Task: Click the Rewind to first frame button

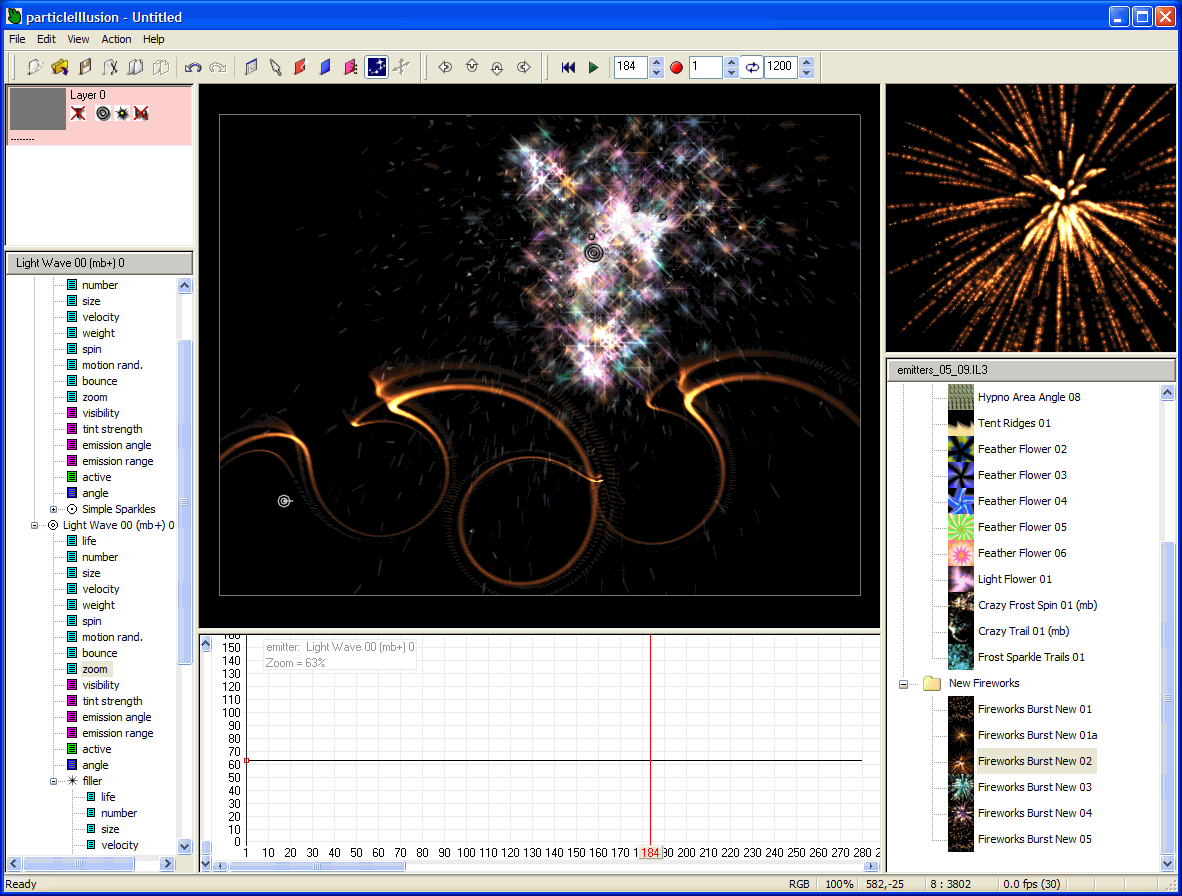Action: click(x=568, y=67)
